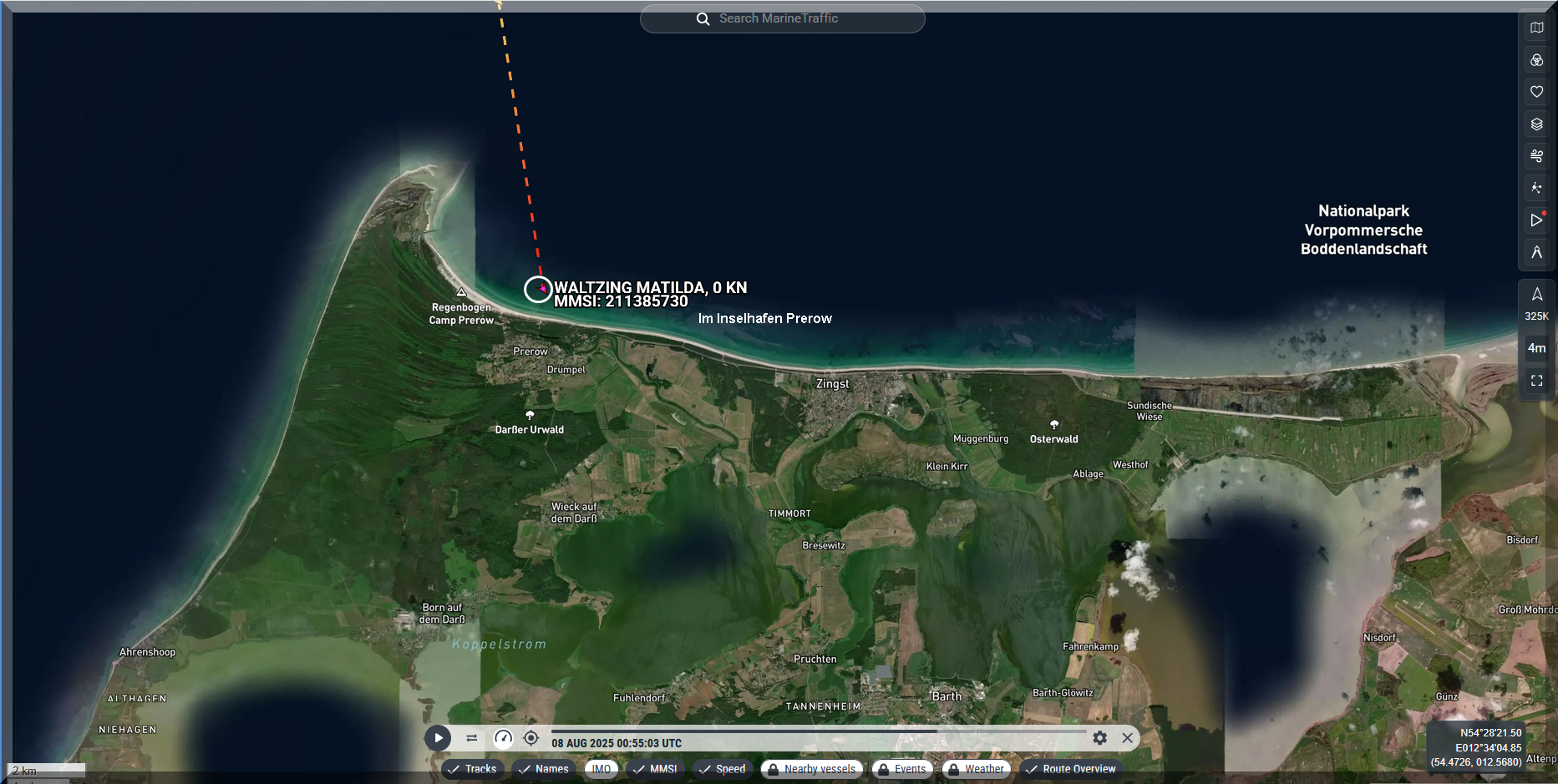
Task: Open the vessel filters icon
Action: (x=1536, y=60)
